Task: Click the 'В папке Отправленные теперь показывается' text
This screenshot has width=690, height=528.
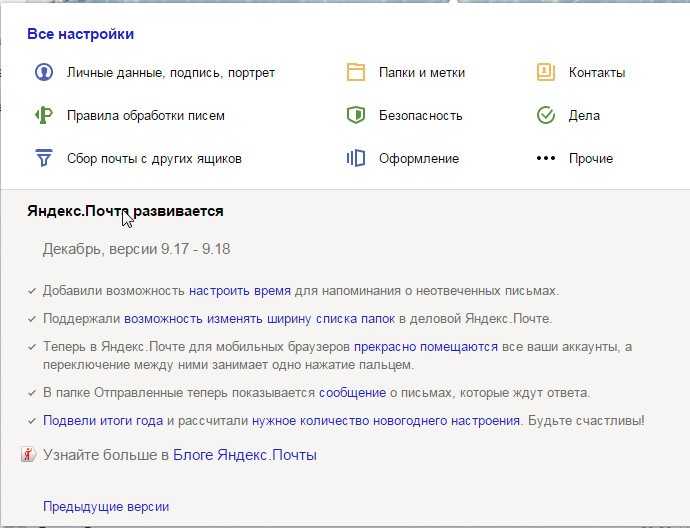Action: [179, 392]
